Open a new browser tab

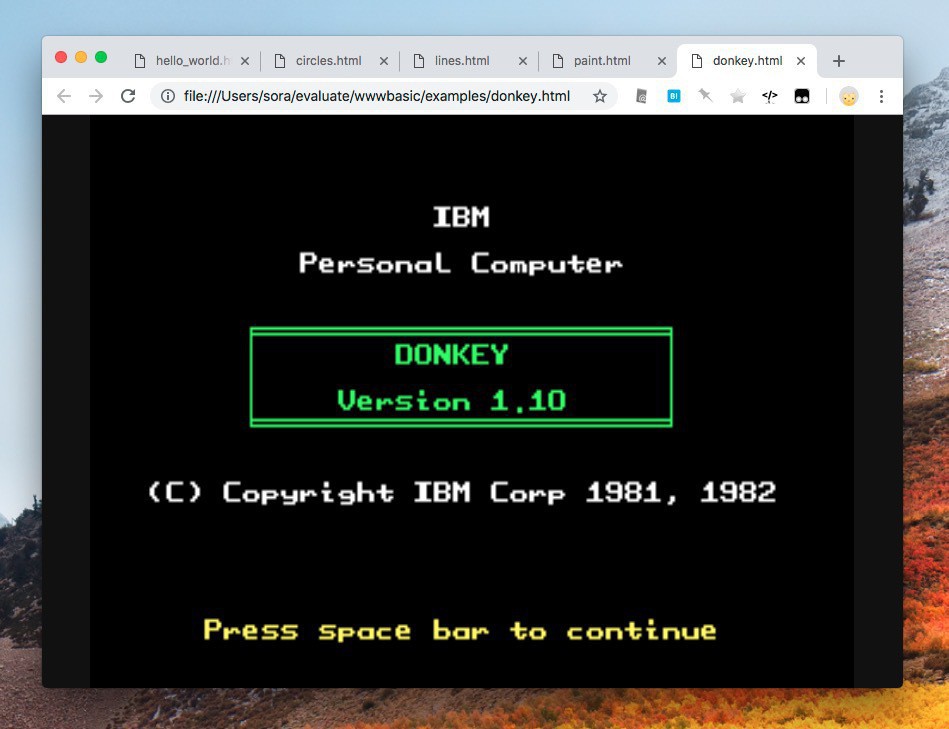point(839,61)
